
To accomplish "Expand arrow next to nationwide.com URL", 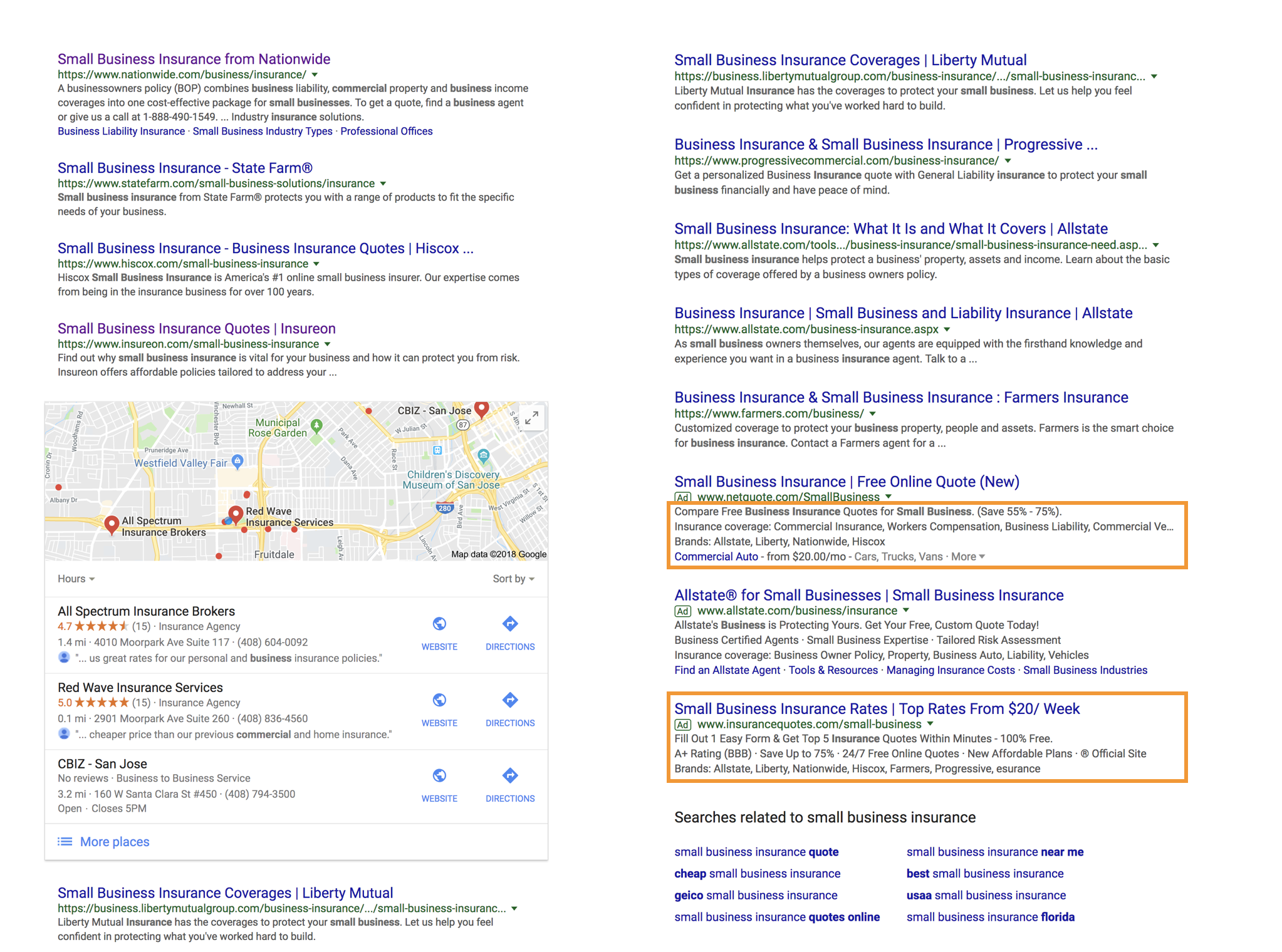I will click(315, 75).
